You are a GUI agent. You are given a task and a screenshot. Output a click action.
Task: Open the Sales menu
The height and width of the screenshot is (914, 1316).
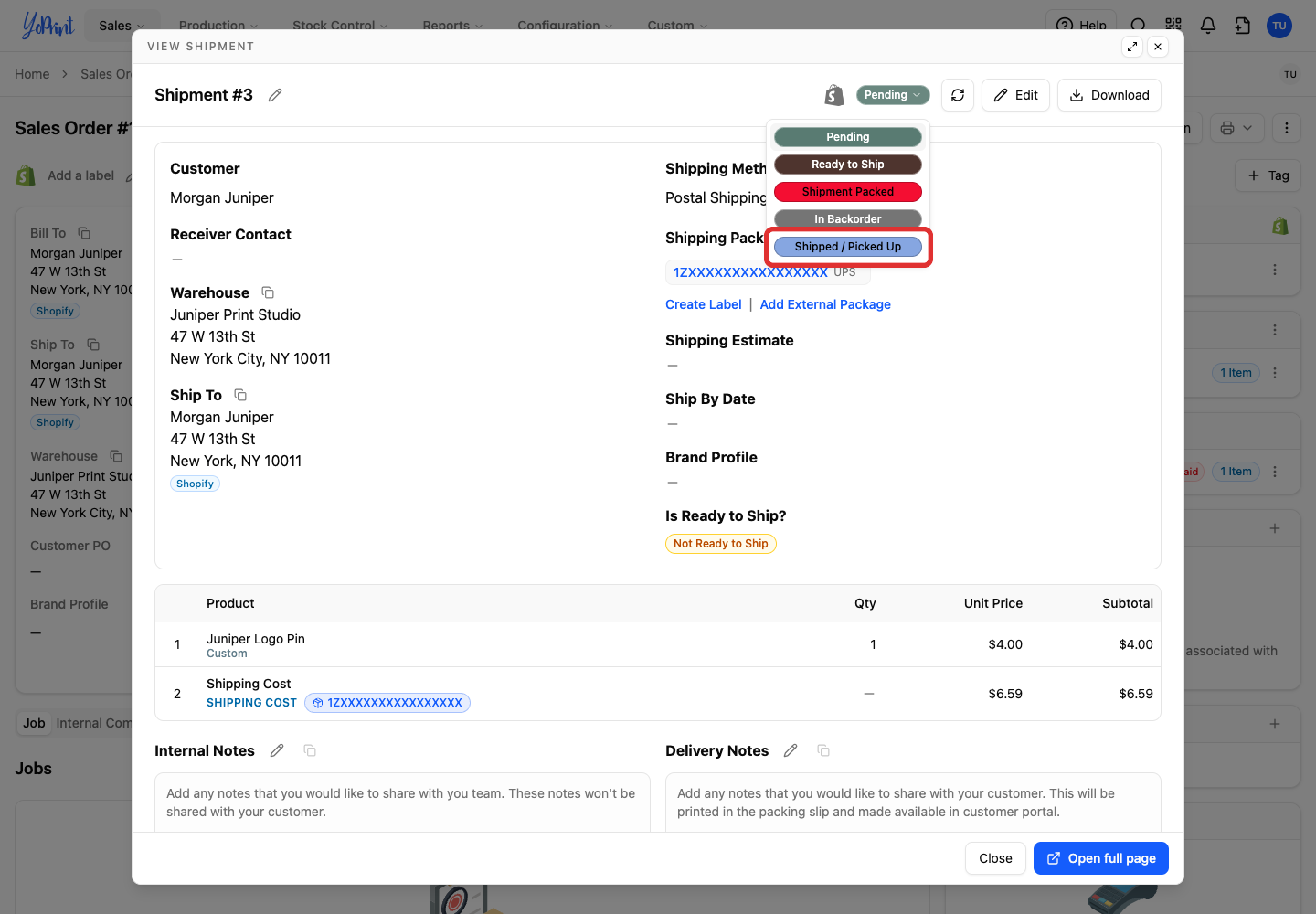[122, 26]
